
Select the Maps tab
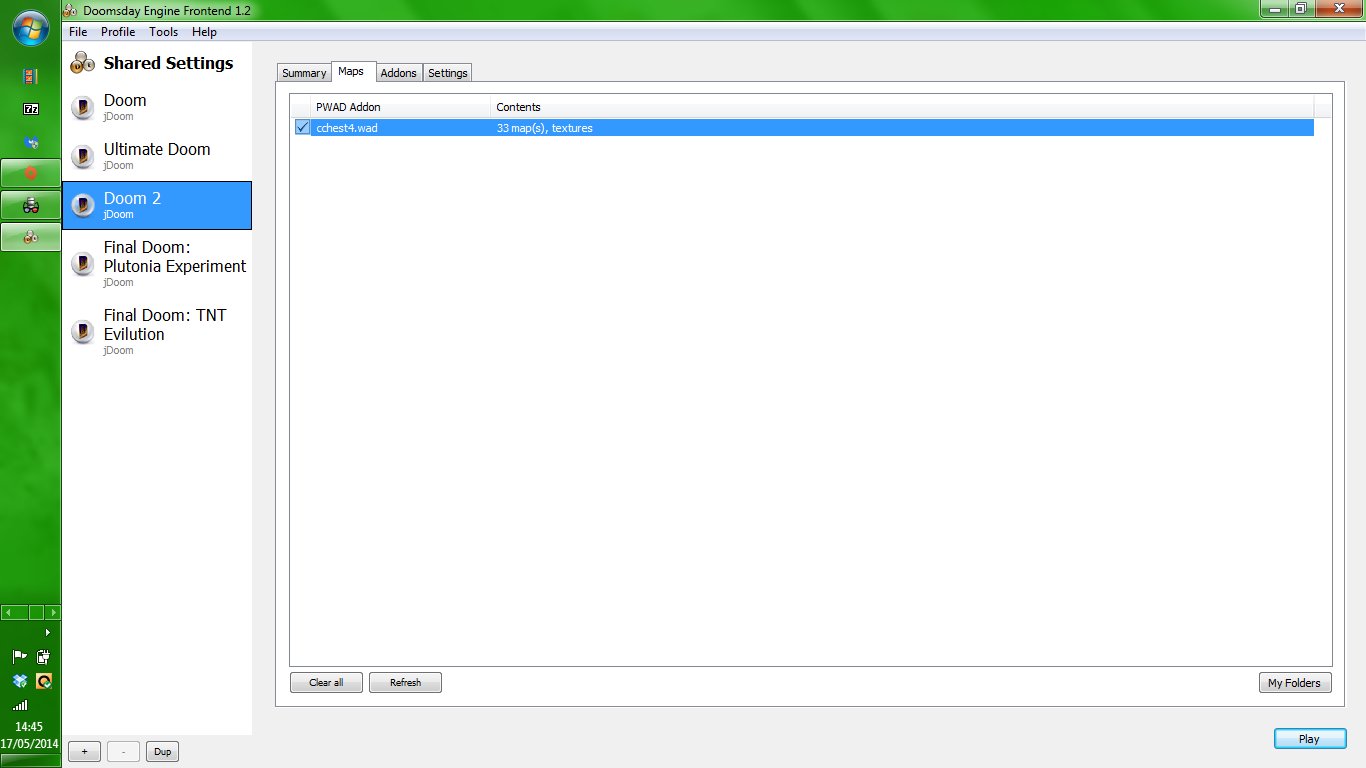pyautogui.click(x=351, y=71)
